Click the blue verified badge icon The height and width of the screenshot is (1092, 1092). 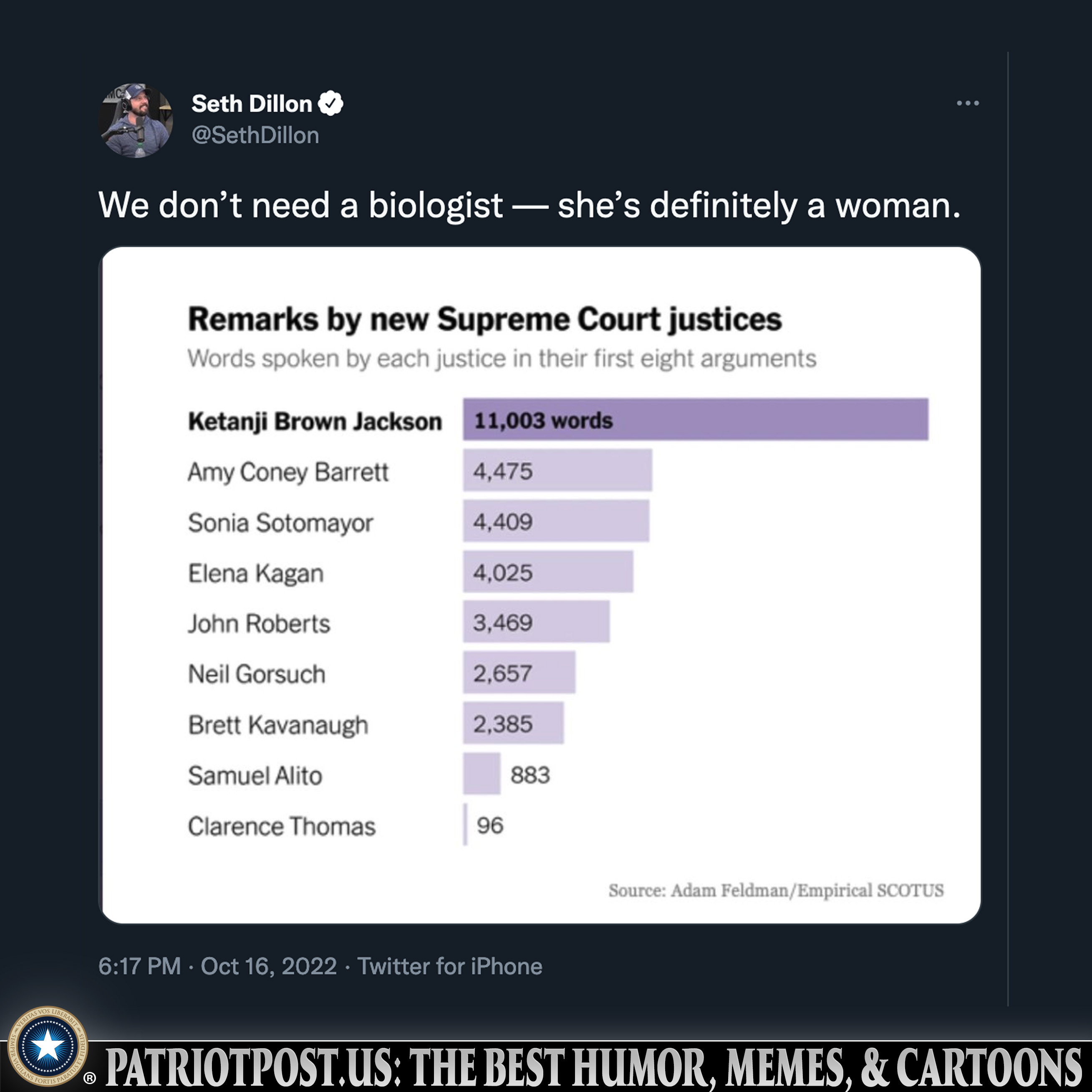(x=330, y=103)
